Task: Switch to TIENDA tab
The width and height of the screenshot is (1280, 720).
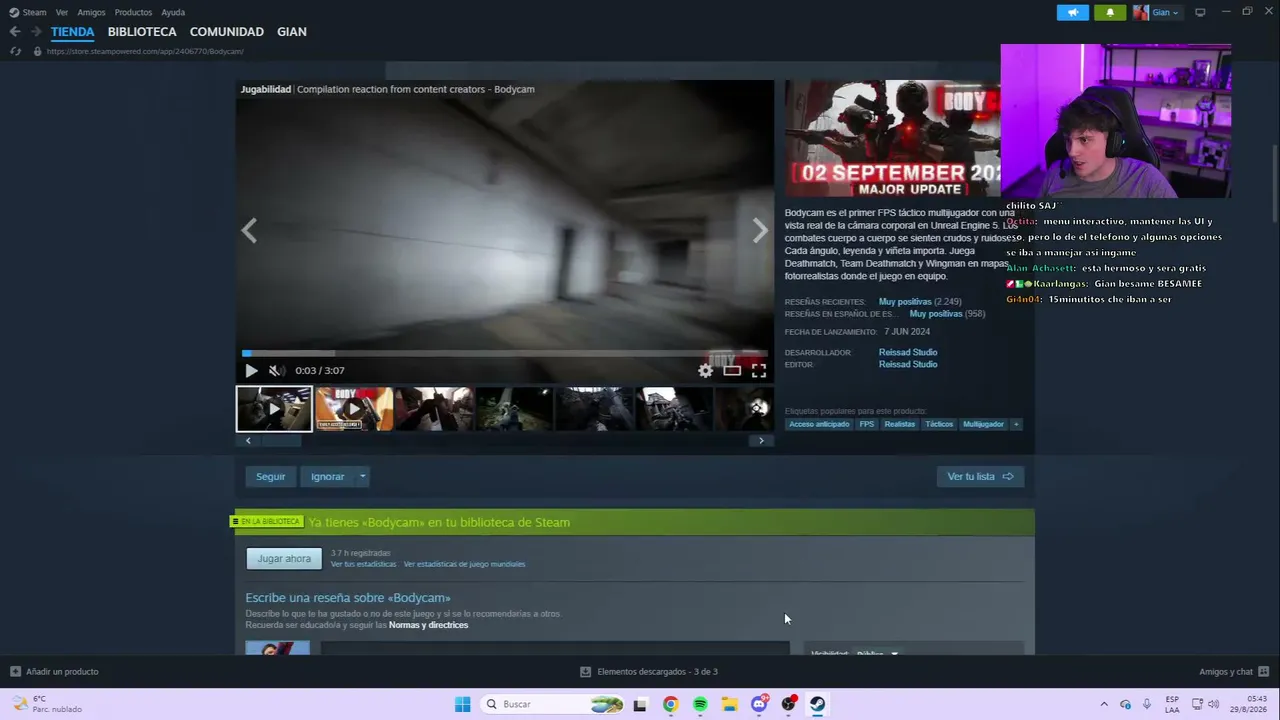Action: coord(73,32)
